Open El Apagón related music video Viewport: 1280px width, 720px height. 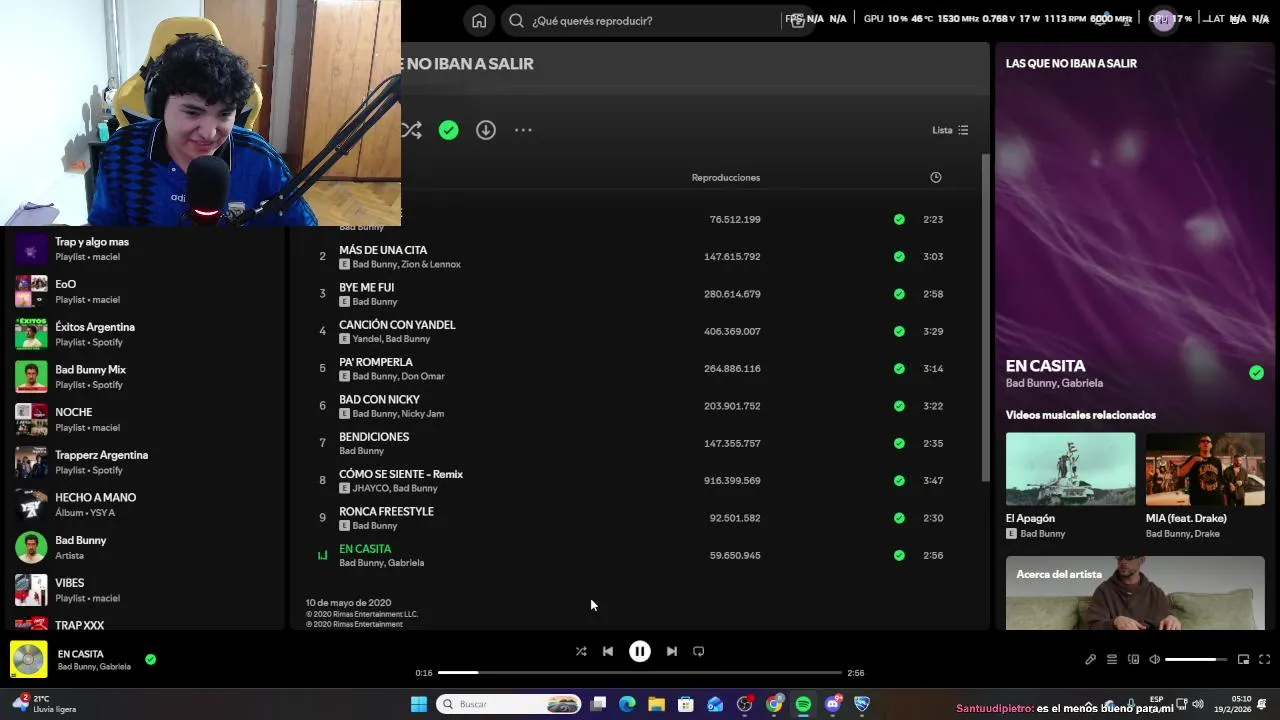(1070, 485)
